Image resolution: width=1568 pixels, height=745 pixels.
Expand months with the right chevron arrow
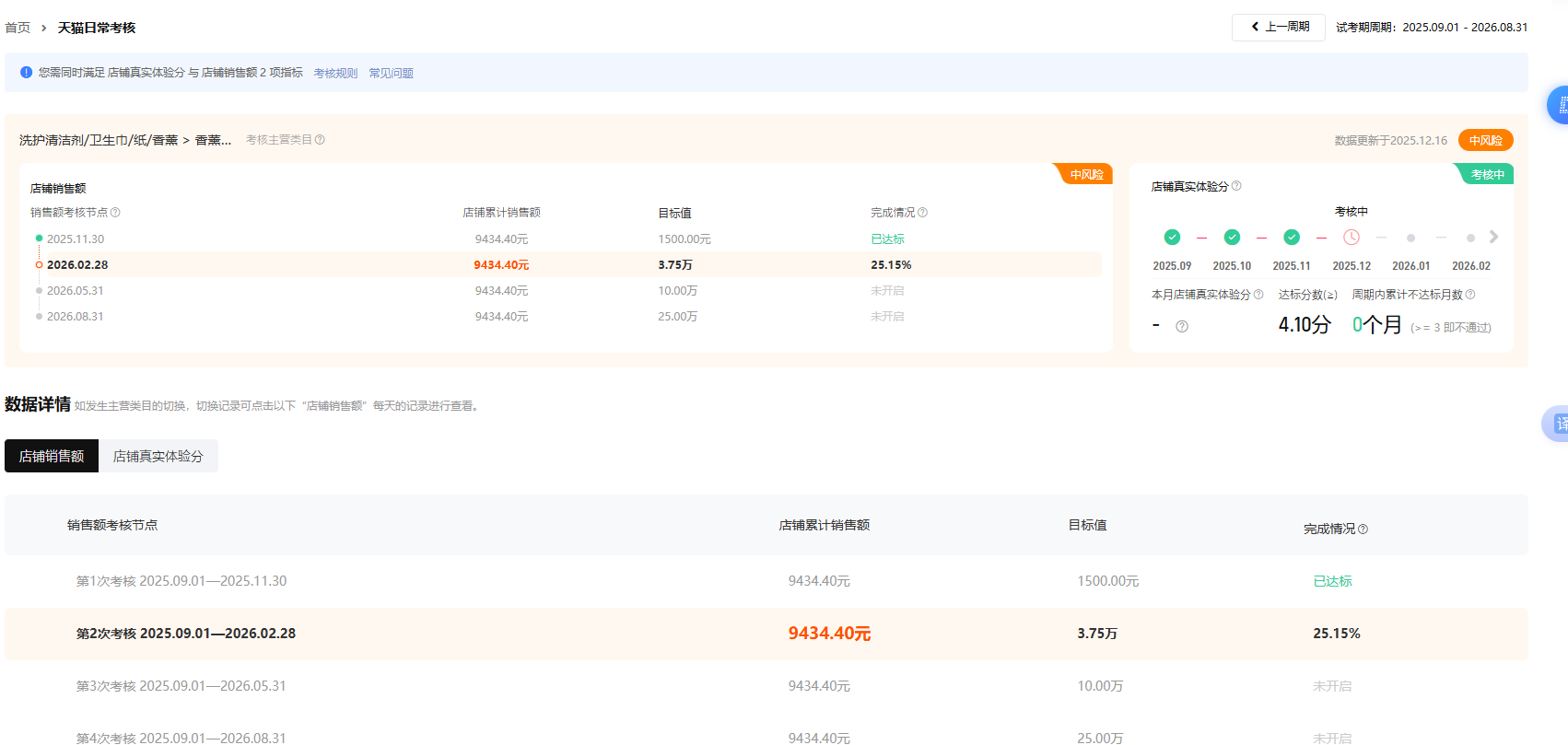1493,238
